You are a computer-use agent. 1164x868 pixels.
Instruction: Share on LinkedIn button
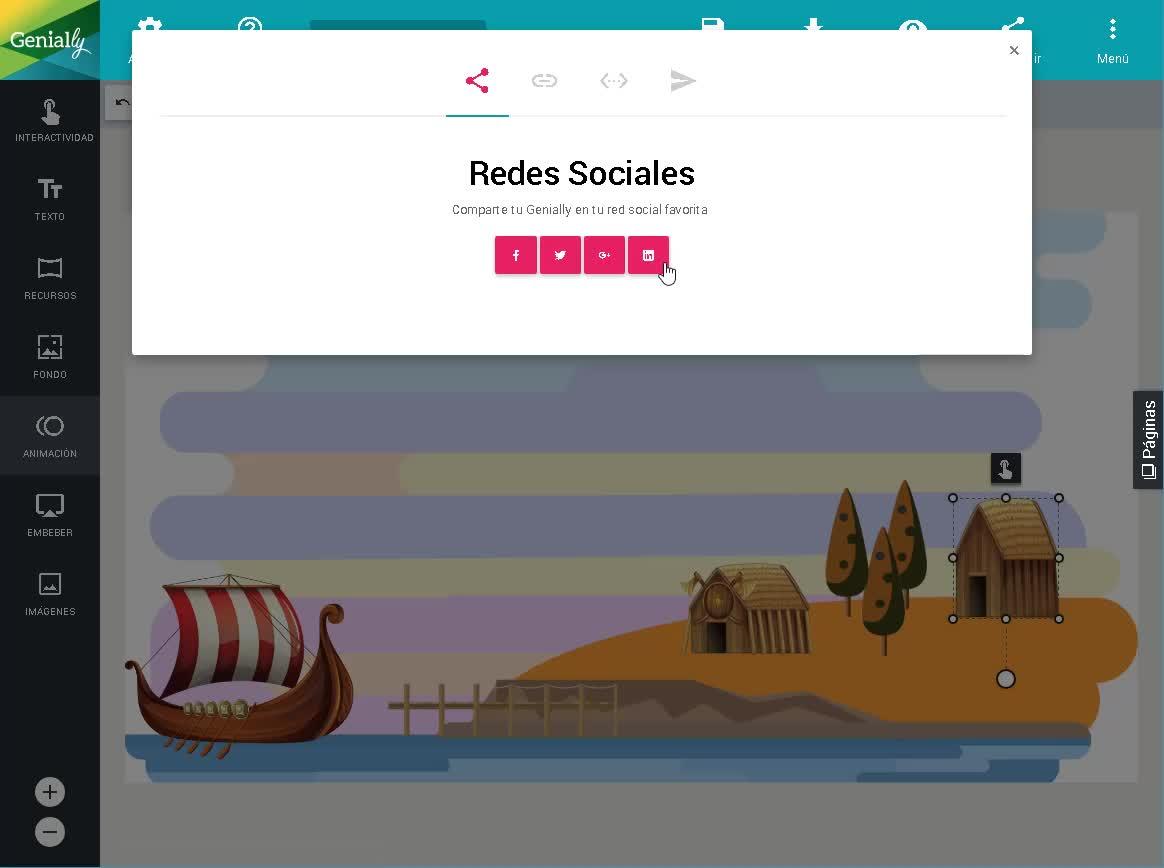[x=648, y=255]
